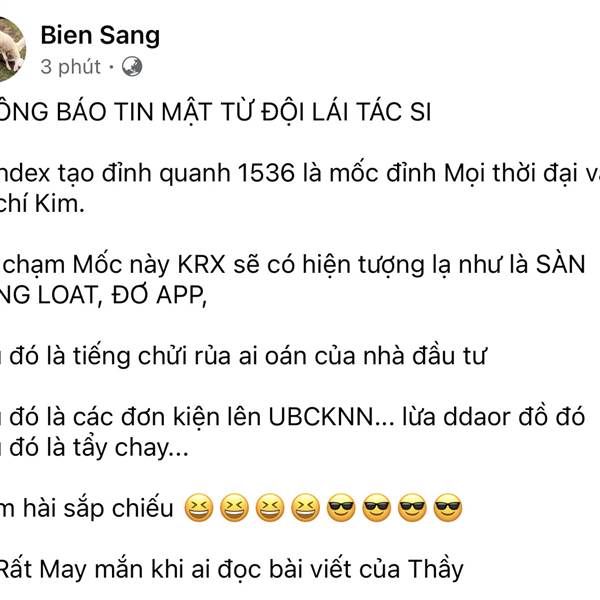
Task: Select the third sunglasses emoji
Action: pos(412,508)
